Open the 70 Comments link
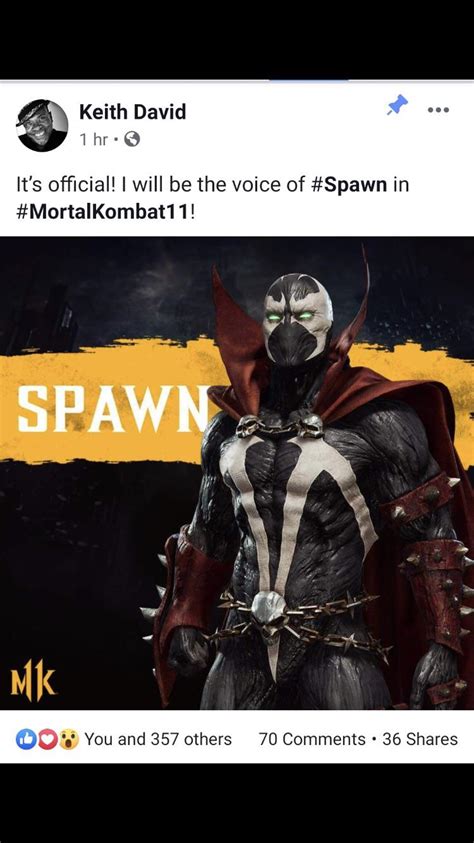Image resolution: width=474 pixels, height=843 pixels. point(312,739)
